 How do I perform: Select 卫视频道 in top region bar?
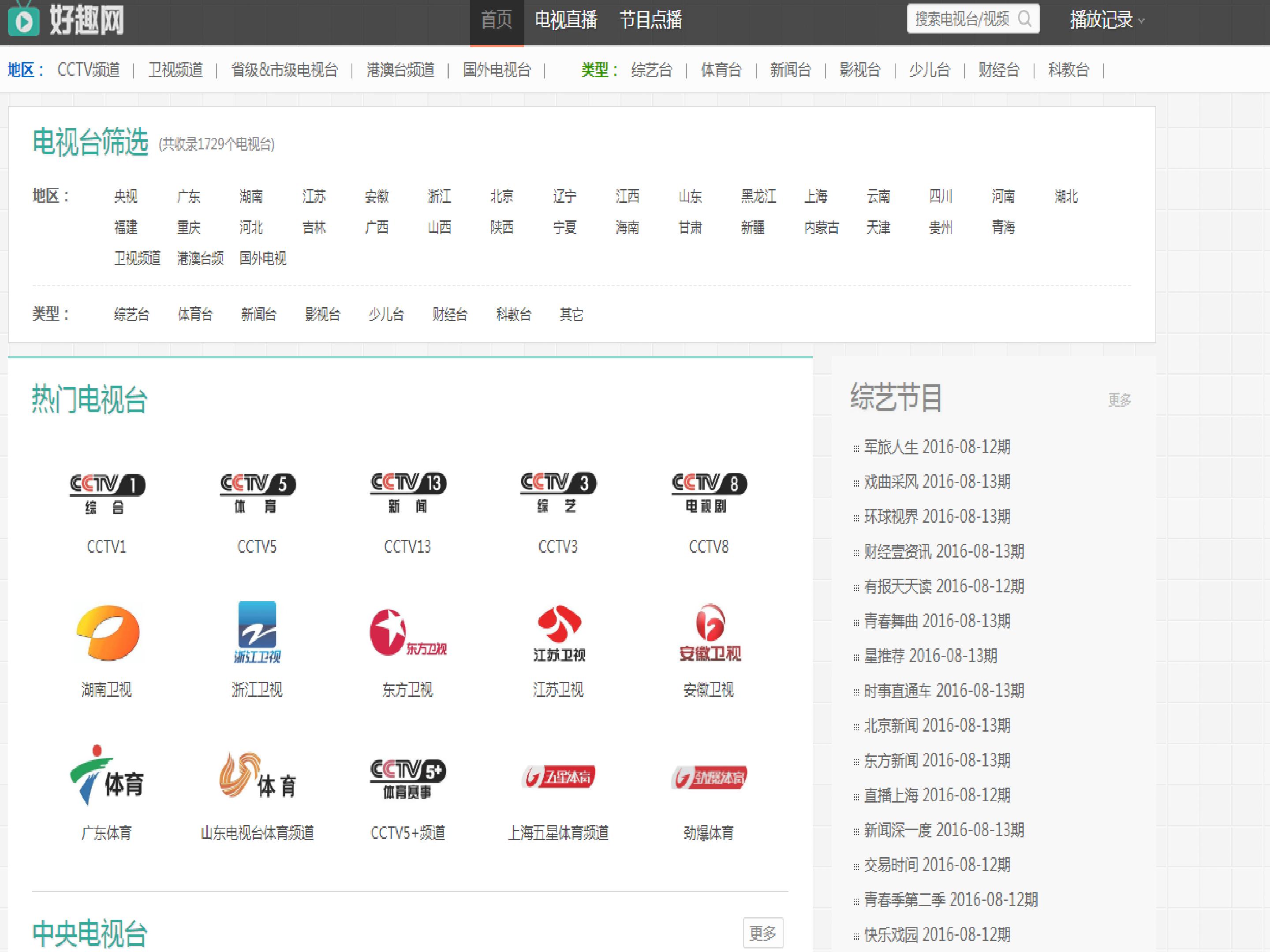[176, 70]
